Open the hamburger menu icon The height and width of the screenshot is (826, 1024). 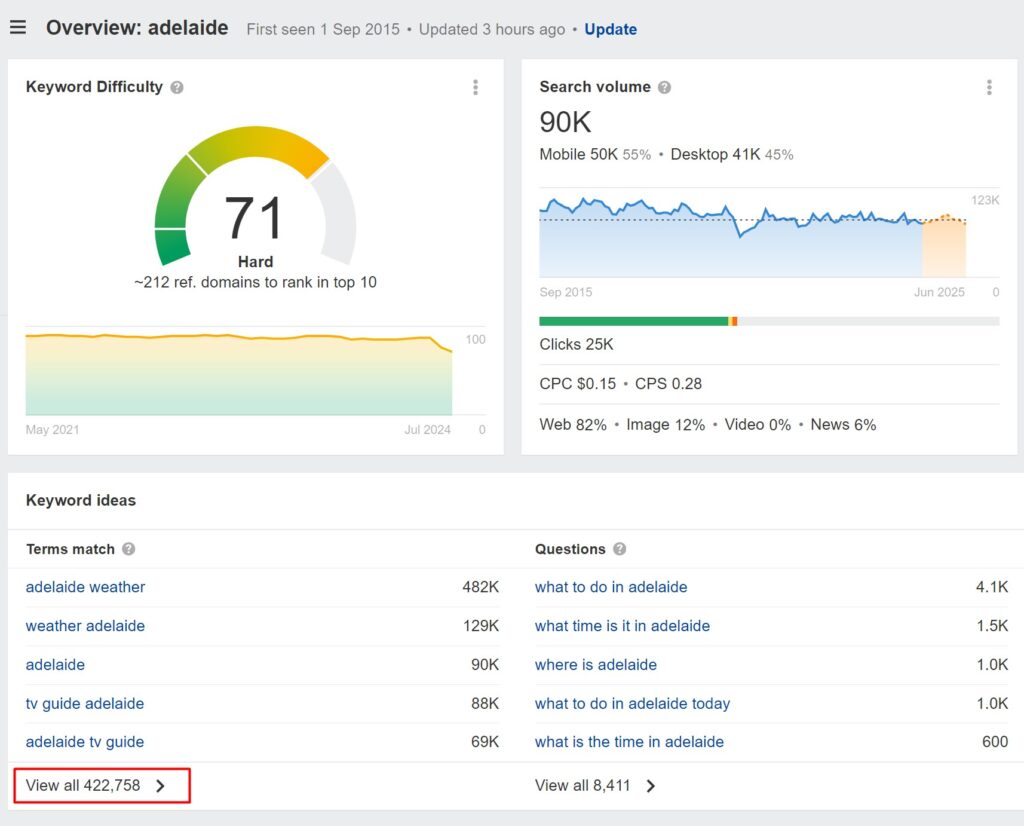tap(18, 27)
